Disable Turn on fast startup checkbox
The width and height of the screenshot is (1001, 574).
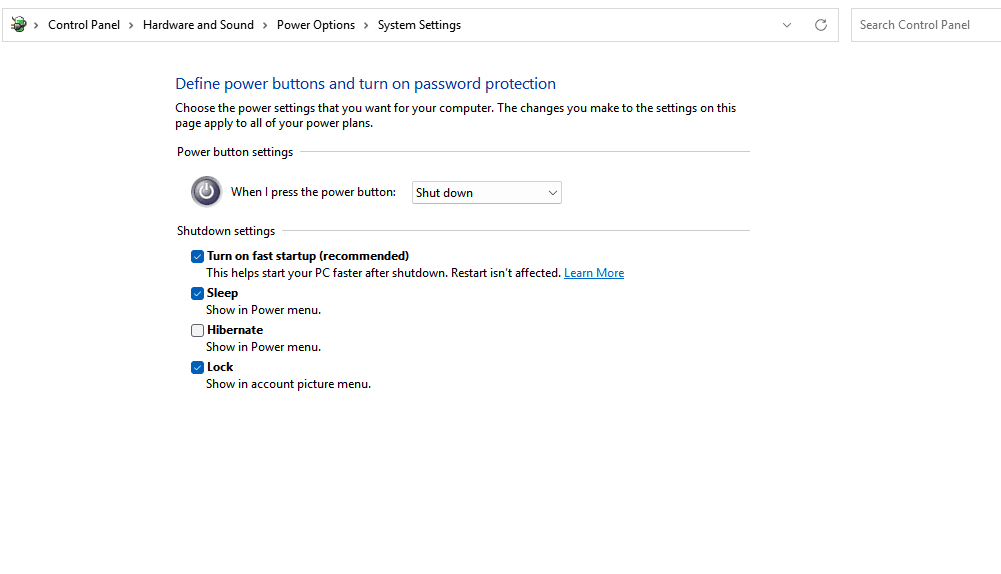tap(197, 256)
